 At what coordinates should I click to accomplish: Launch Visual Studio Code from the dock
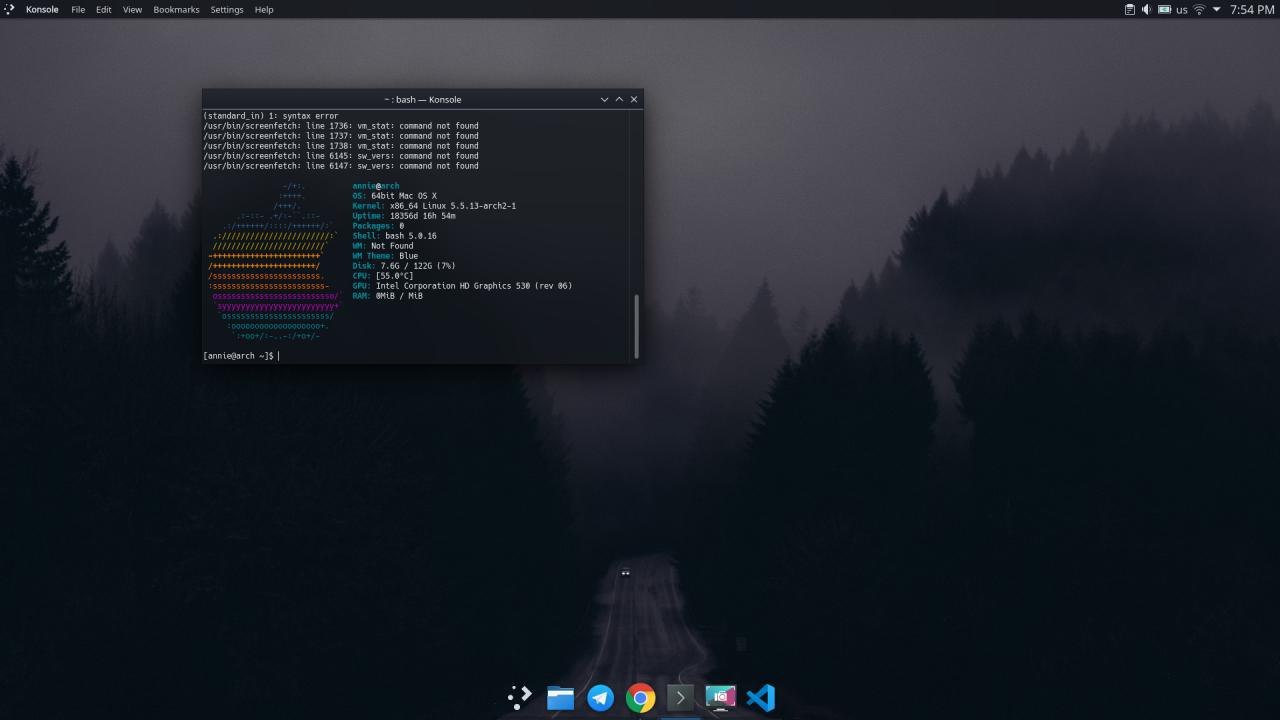(x=760, y=697)
